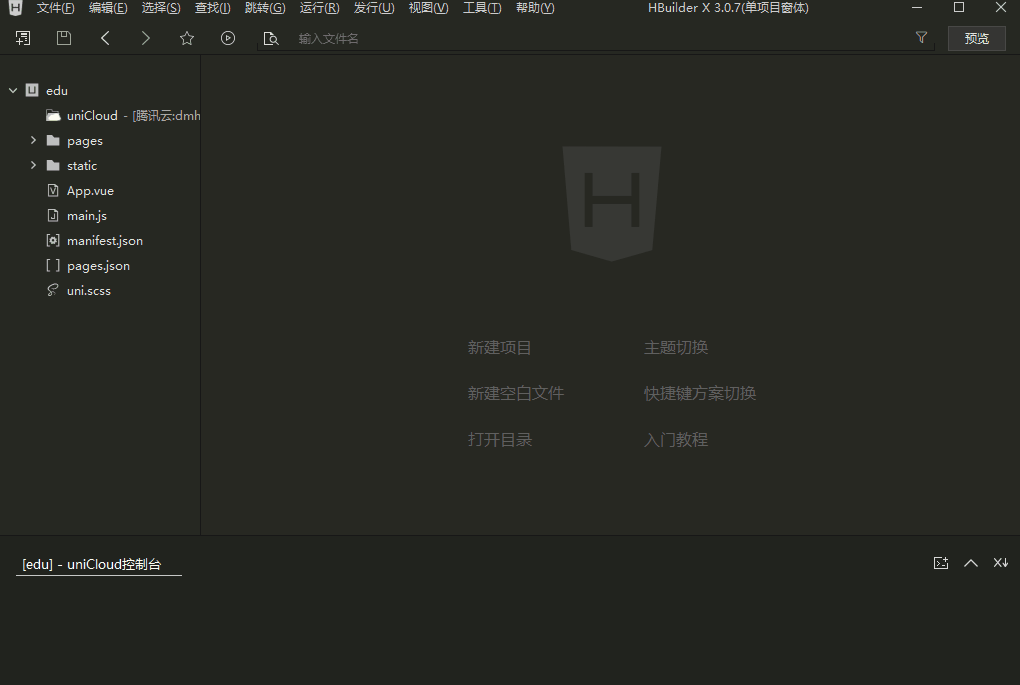Click the close console X icon
The height and width of the screenshot is (685, 1020).
[1000, 563]
